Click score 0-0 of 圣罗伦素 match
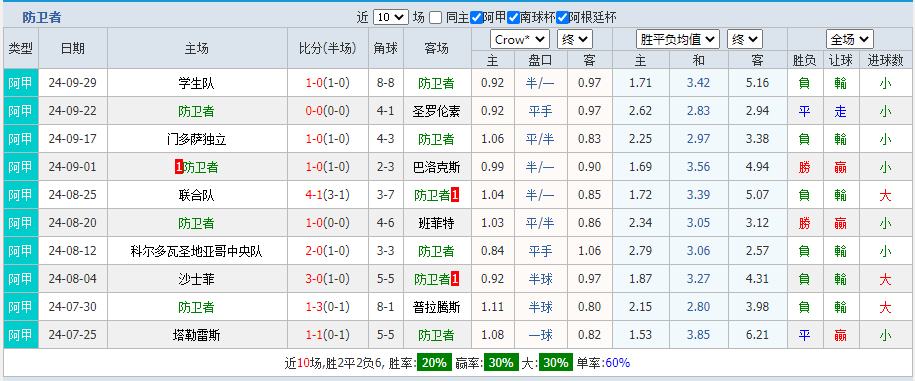915x381 pixels. coord(315,111)
